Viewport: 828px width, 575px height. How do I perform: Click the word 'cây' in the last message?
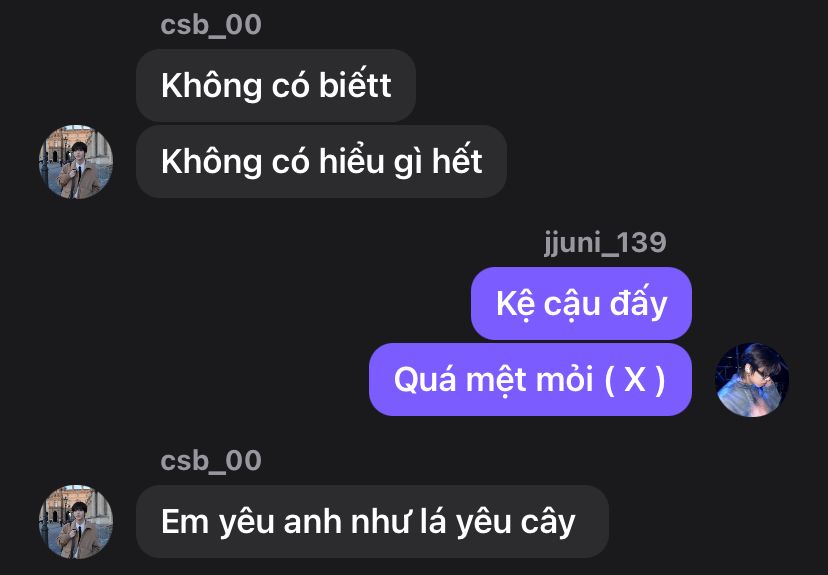click(x=548, y=522)
